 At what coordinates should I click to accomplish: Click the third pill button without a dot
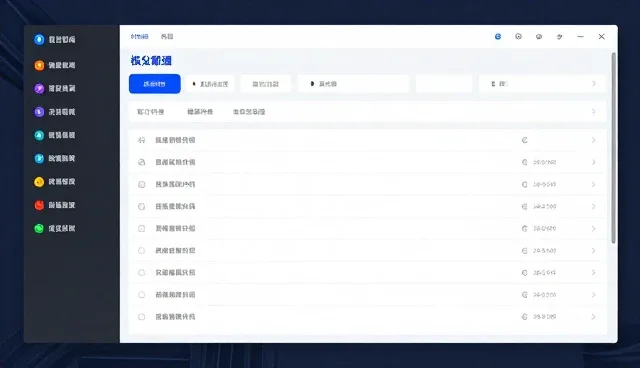tap(266, 84)
